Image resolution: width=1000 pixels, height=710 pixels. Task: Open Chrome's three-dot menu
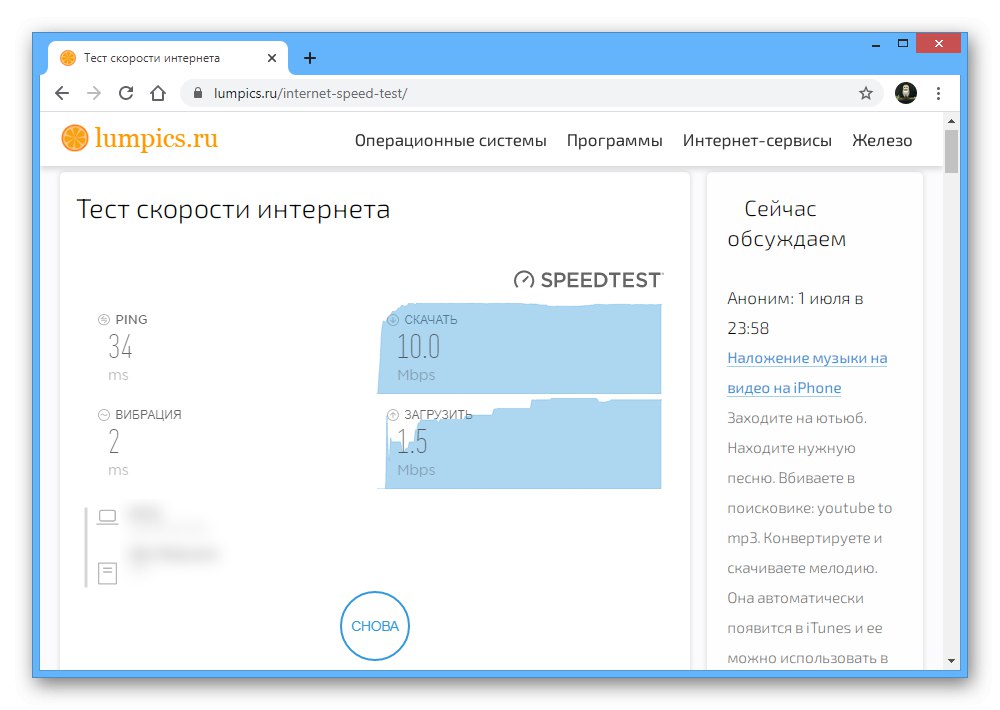point(937,92)
